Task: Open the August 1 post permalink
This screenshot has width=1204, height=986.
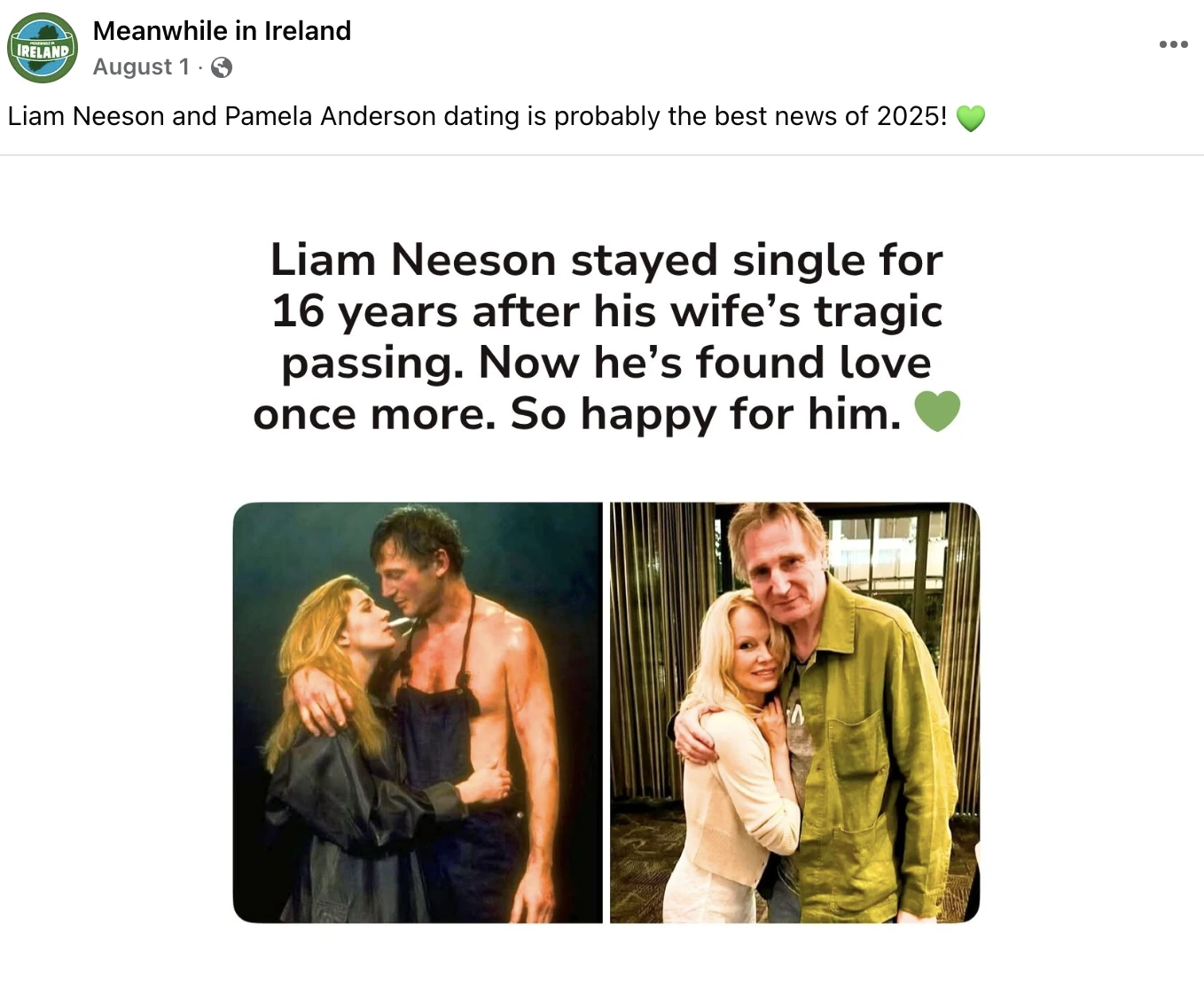Action: tap(141, 67)
